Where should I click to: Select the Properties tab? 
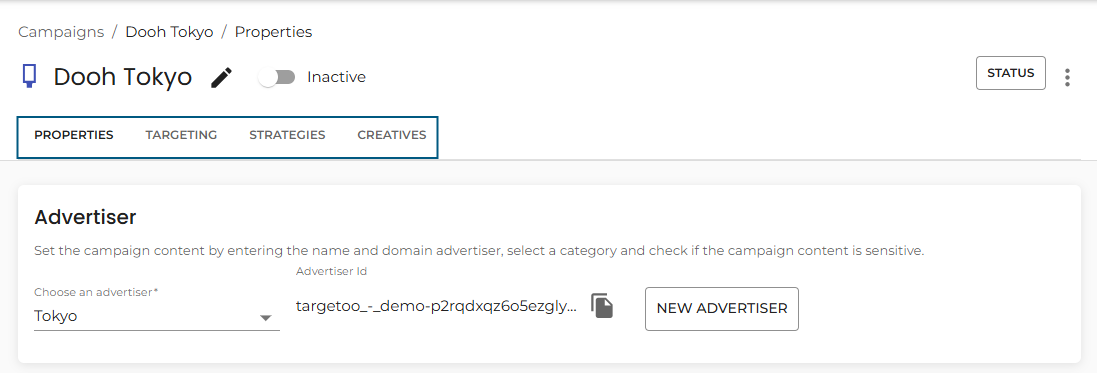[73, 135]
